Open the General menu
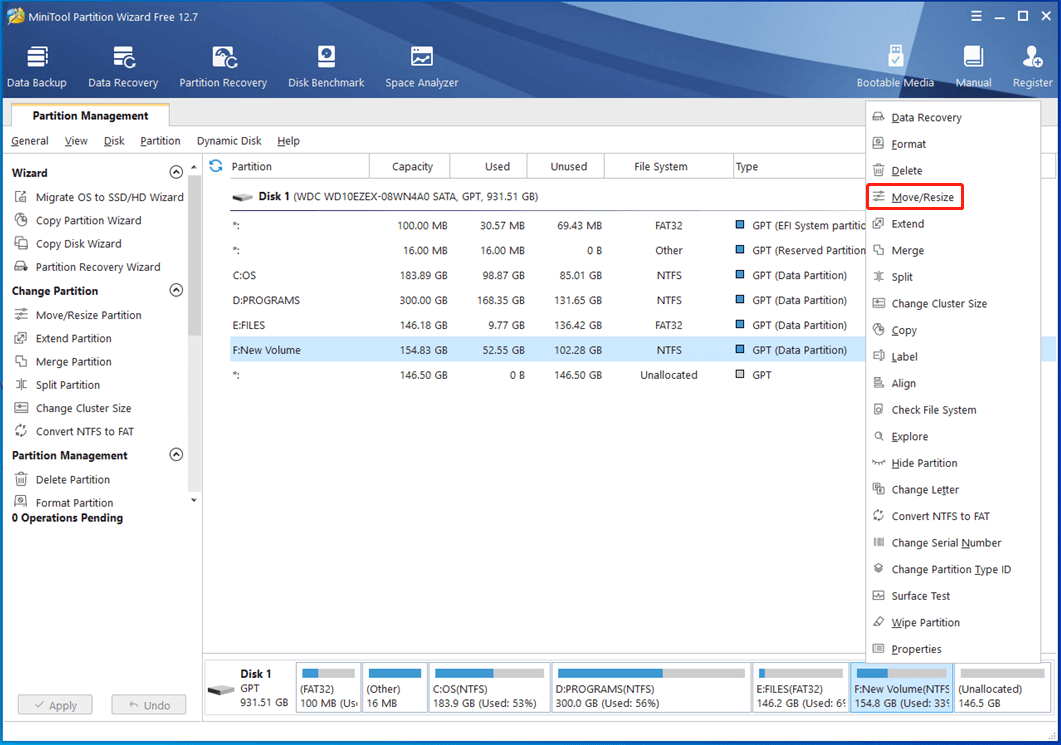The image size is (1061, 745). coord(30,141)
